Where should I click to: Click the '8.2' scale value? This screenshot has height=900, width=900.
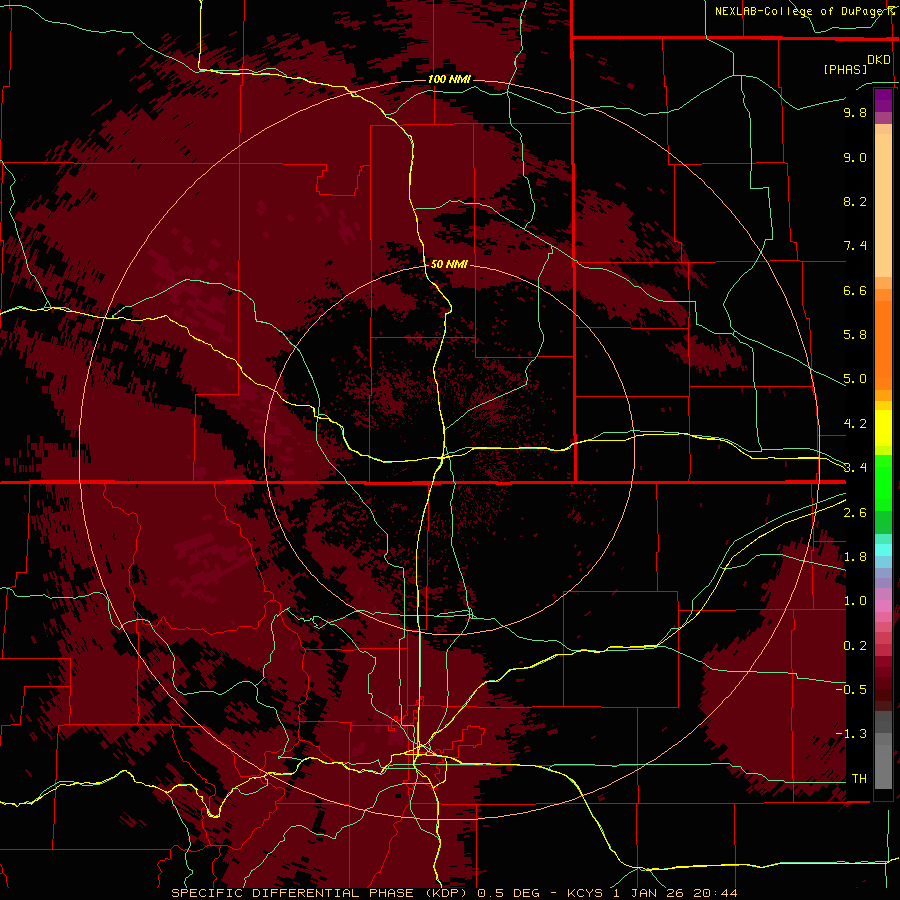[855, 201]
